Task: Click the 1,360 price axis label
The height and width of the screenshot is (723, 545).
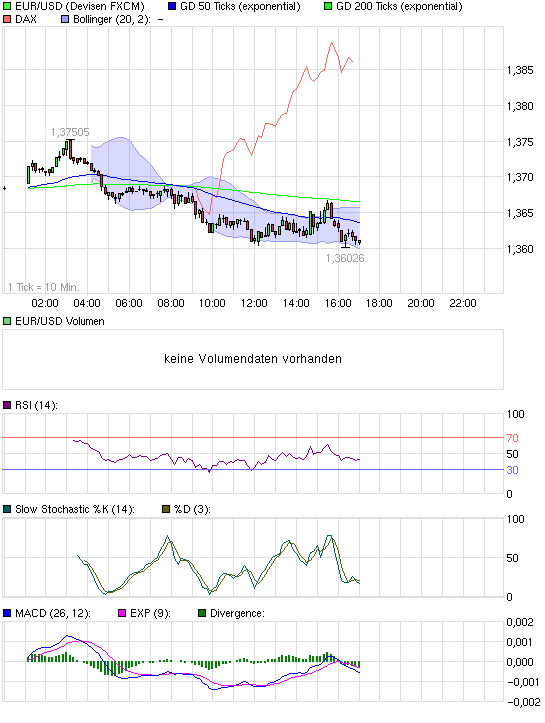Action: (x=520, y=249)
